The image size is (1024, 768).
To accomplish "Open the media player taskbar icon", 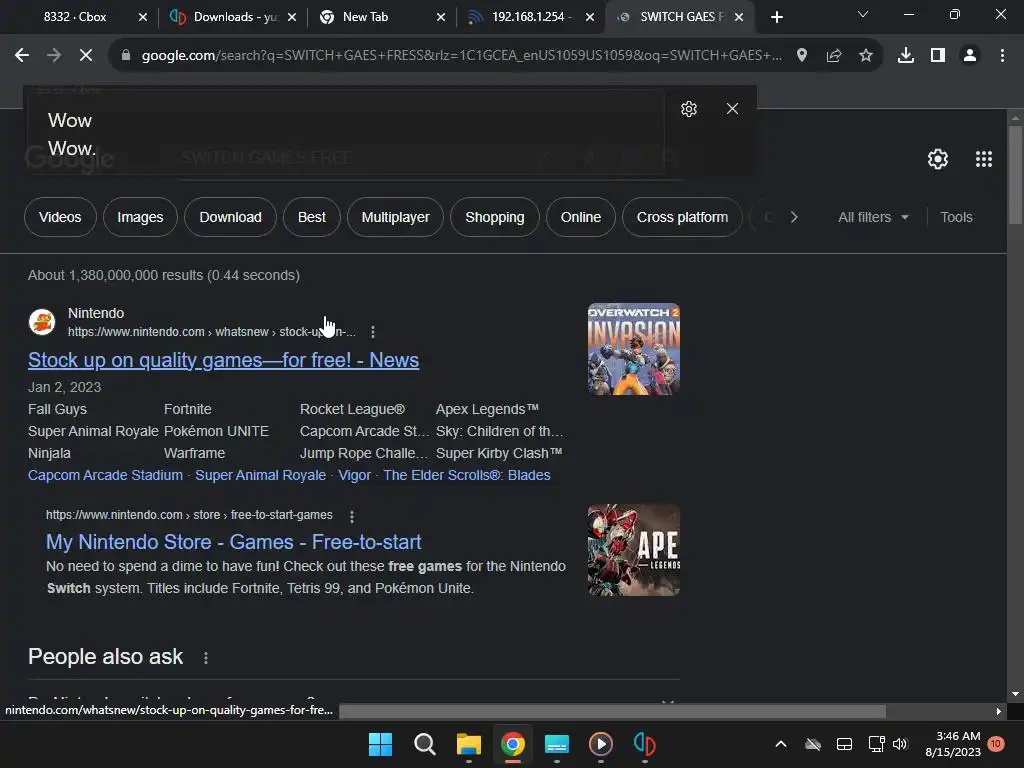I will [601, 744].
